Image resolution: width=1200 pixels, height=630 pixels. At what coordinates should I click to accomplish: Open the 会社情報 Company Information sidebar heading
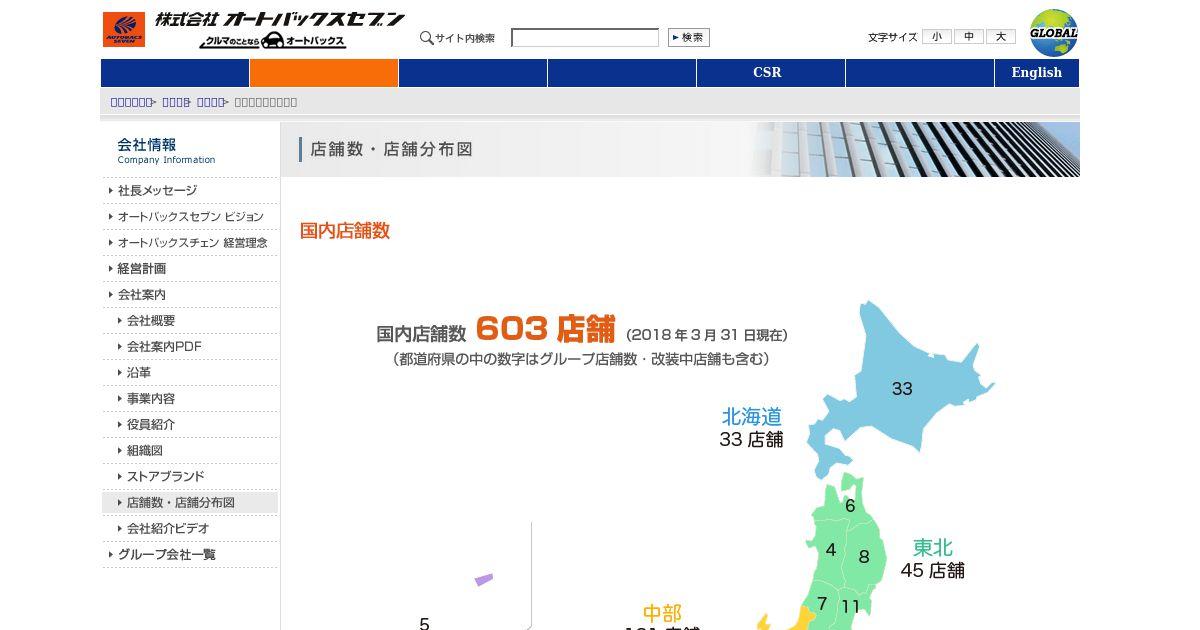coord(166,150)
